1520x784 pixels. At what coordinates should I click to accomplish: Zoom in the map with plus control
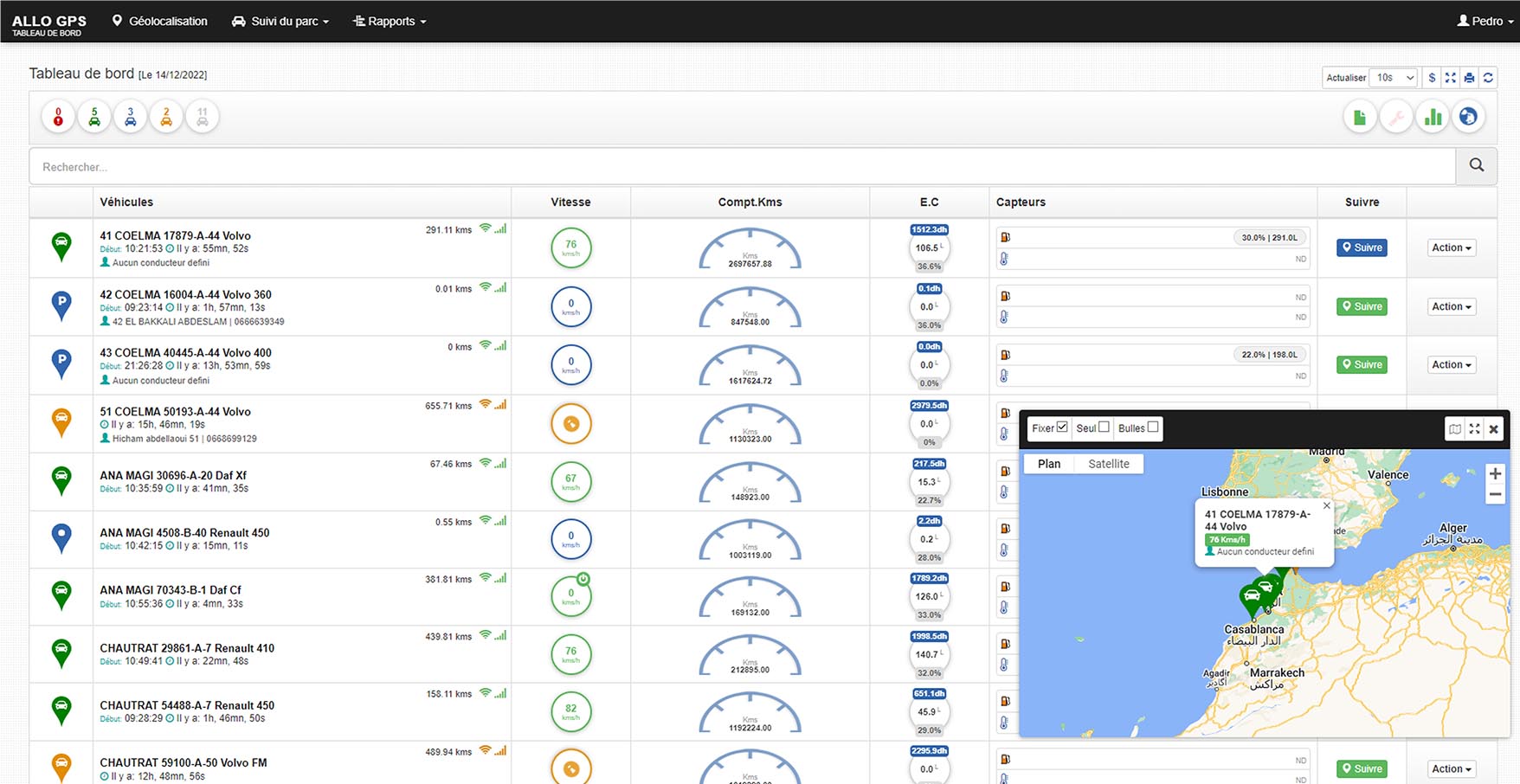click(x=1495, y=474)
